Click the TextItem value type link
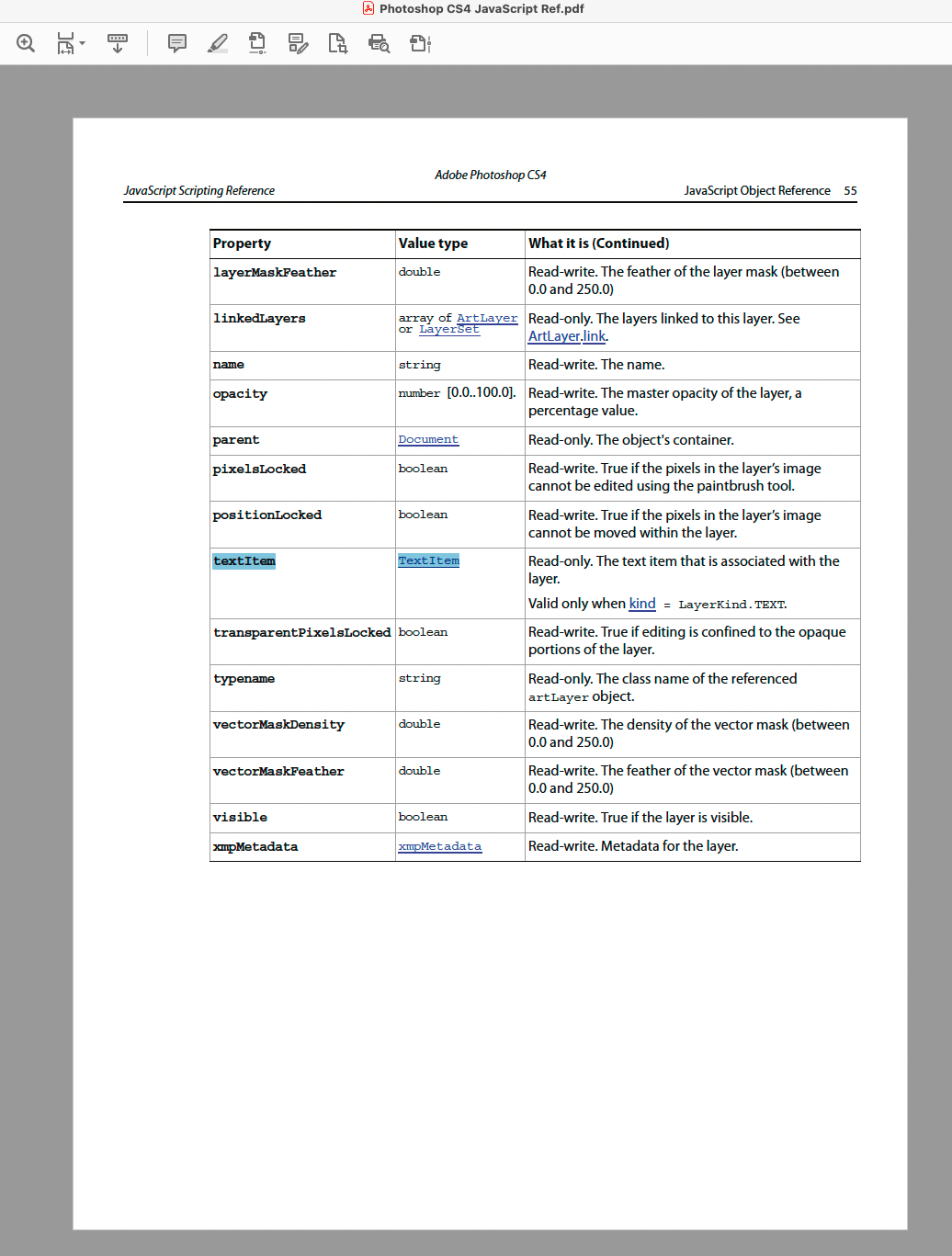 pos(428,560)
